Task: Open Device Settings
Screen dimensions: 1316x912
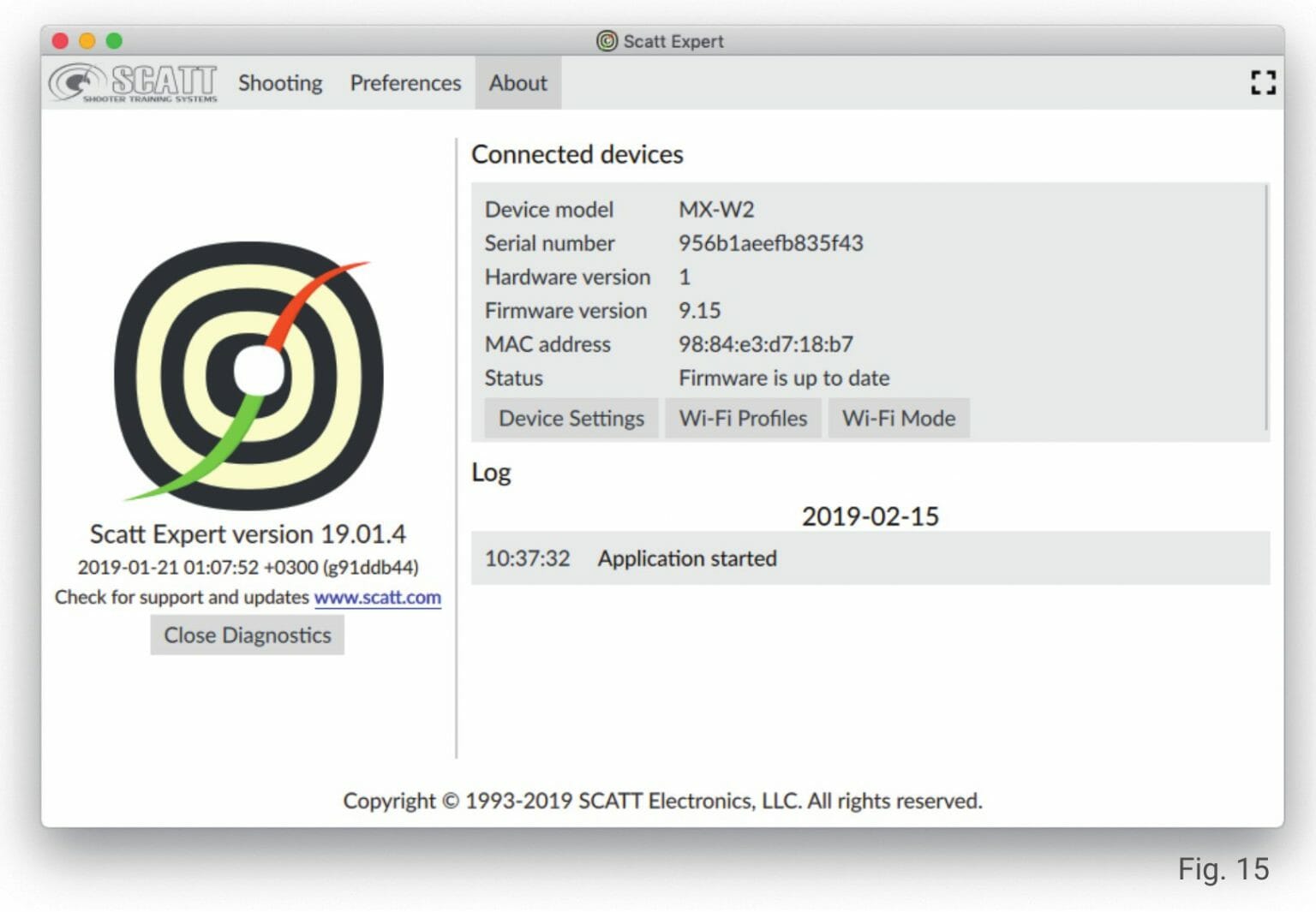Action: click(571, 418)
